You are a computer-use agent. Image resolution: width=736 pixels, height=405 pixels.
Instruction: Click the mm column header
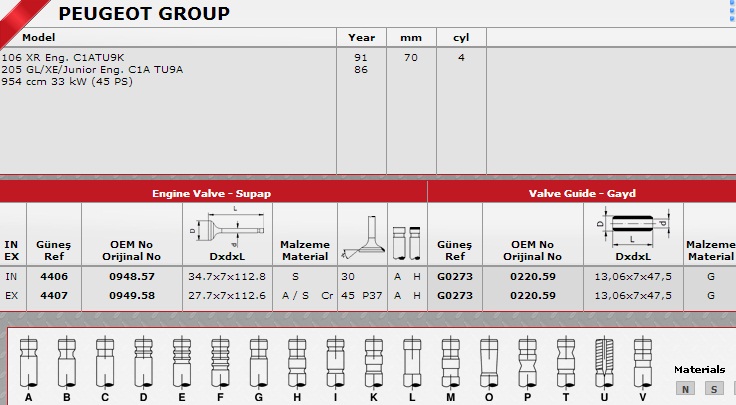pos(411,38)
